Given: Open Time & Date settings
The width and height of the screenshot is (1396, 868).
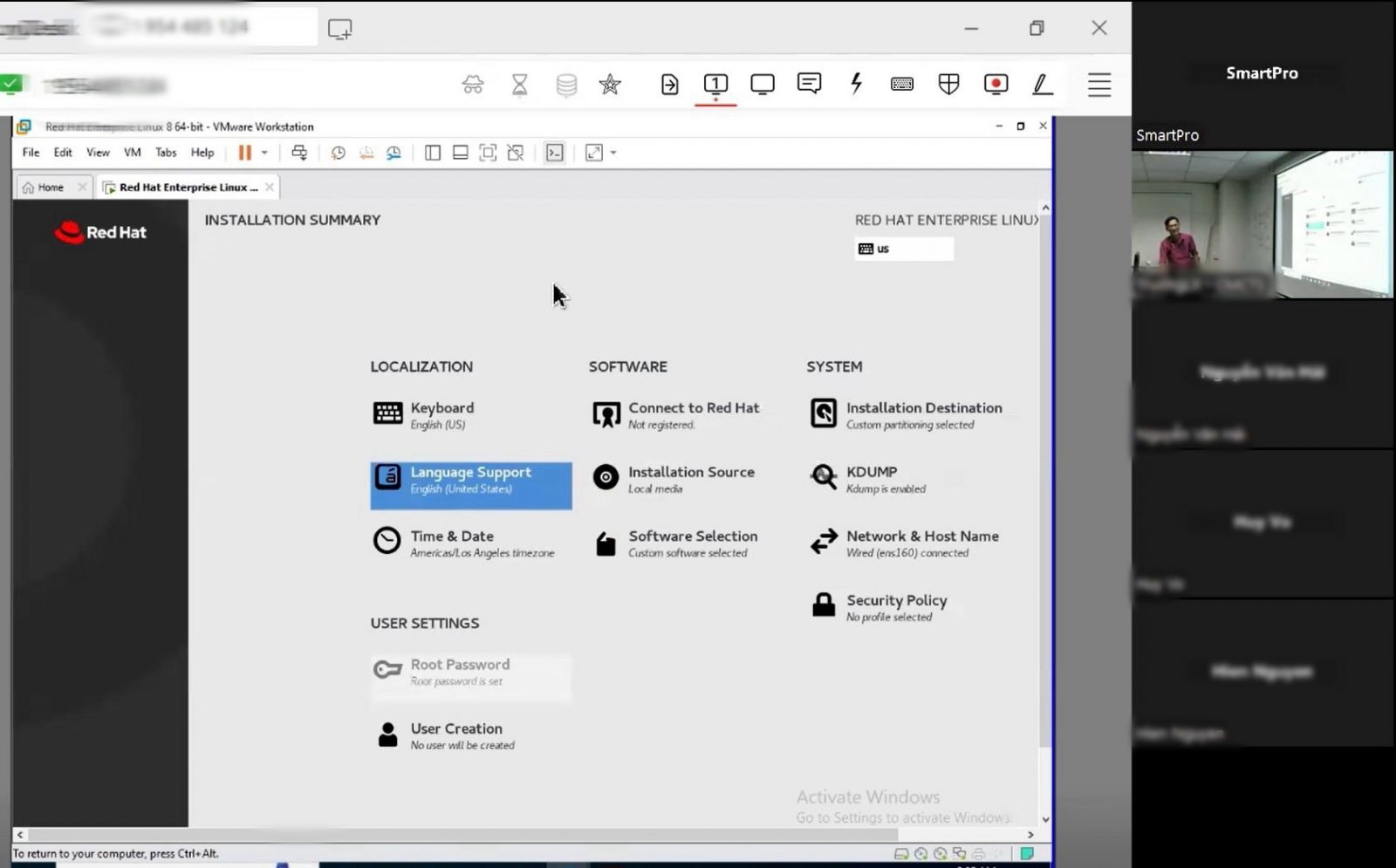Looking at the screenshot, I should [463, 543].
